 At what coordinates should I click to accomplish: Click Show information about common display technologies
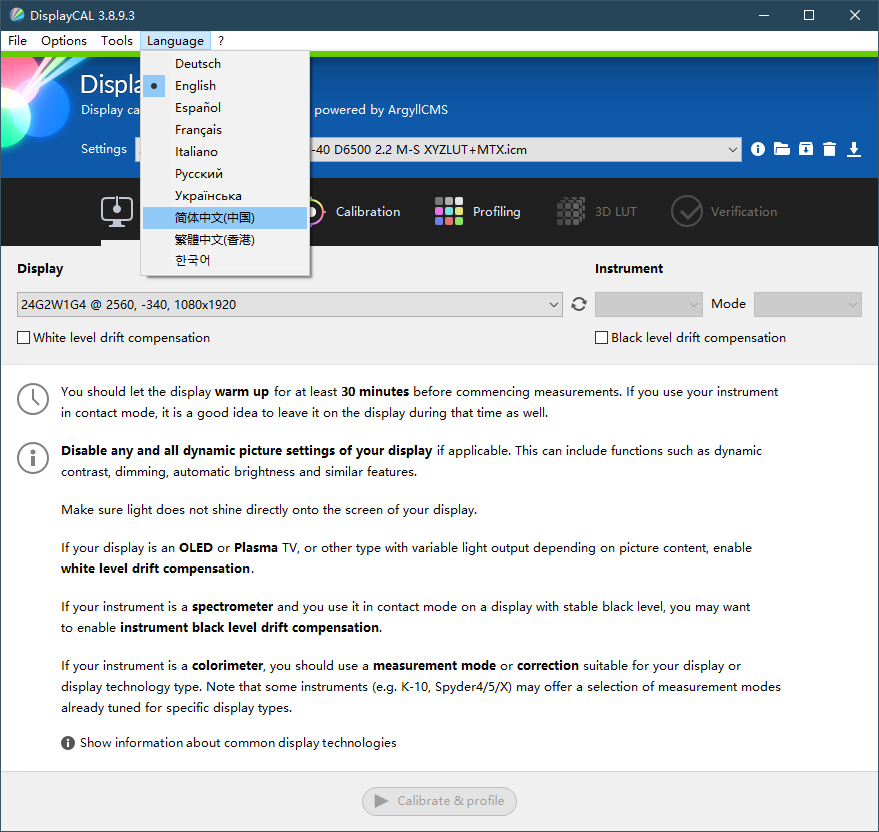[238, 742]
